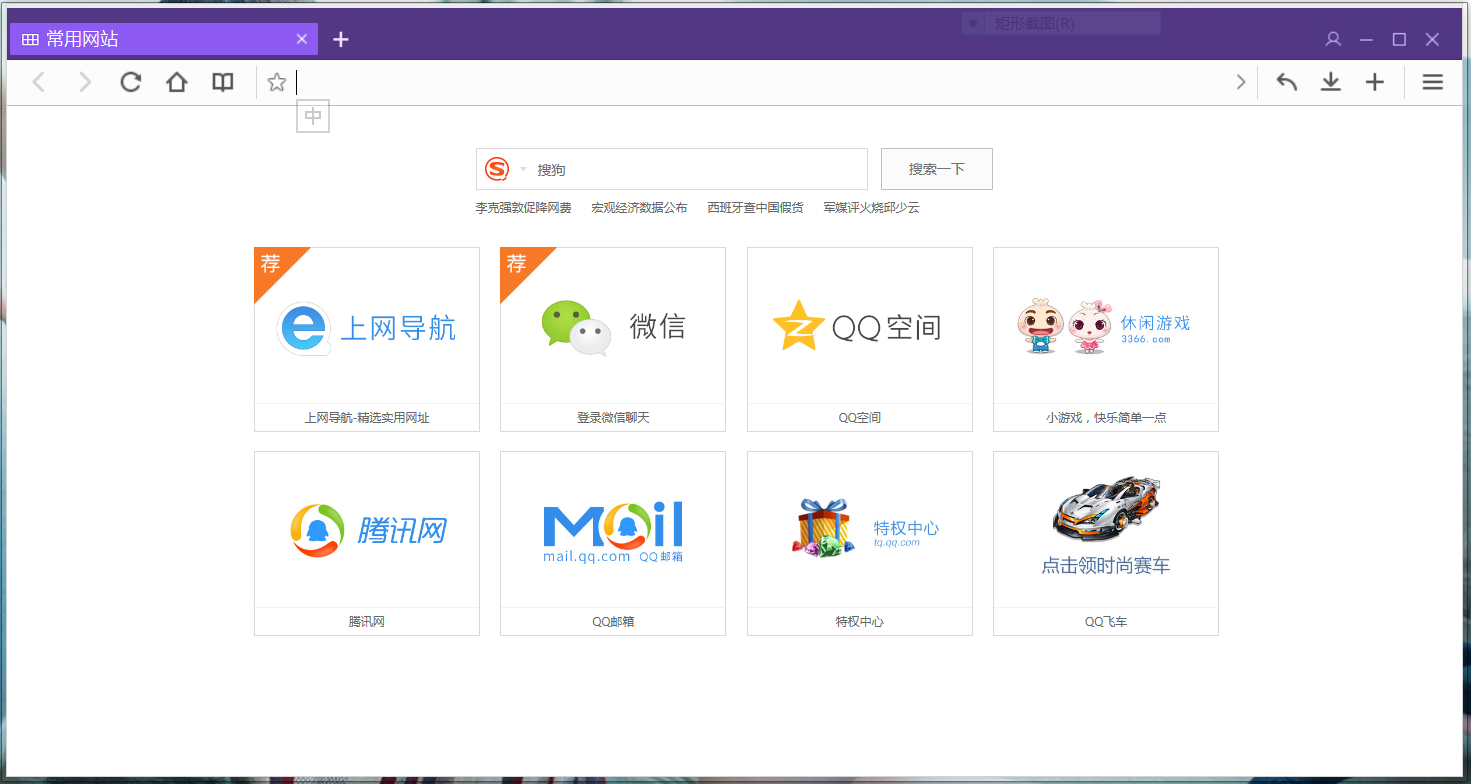Click the undo closed tab arrow icon
The height and width of the screenshot is (784, 1471).
(1287, 82)
